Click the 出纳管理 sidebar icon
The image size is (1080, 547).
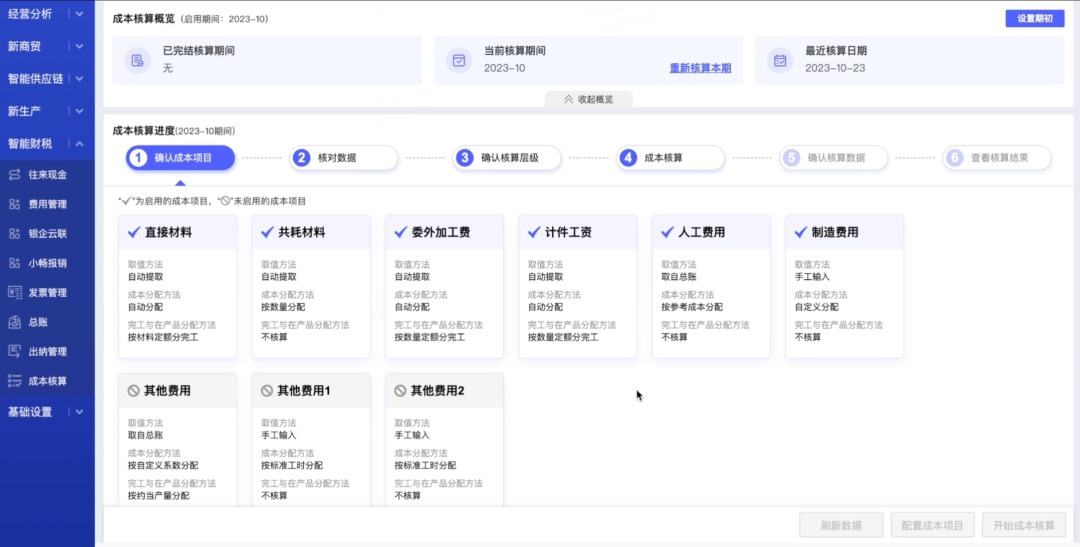(14, 351)
